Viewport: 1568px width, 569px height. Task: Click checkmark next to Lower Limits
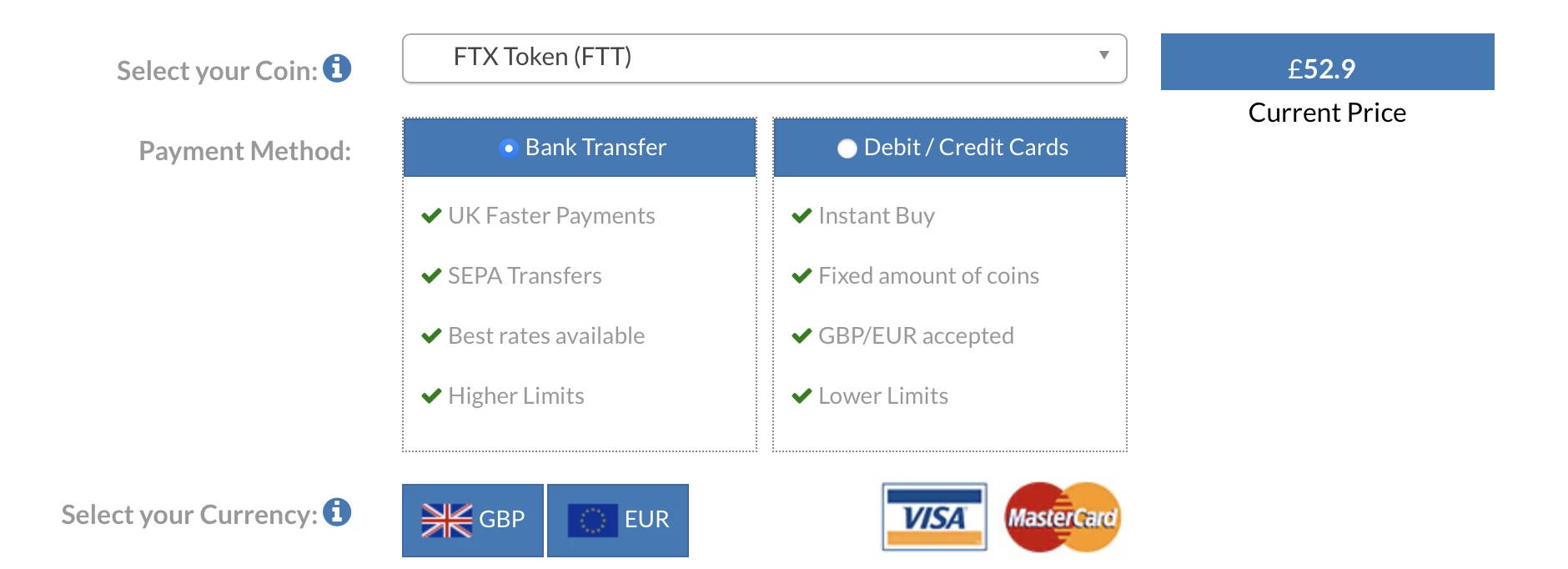click(x=802, y=396)
